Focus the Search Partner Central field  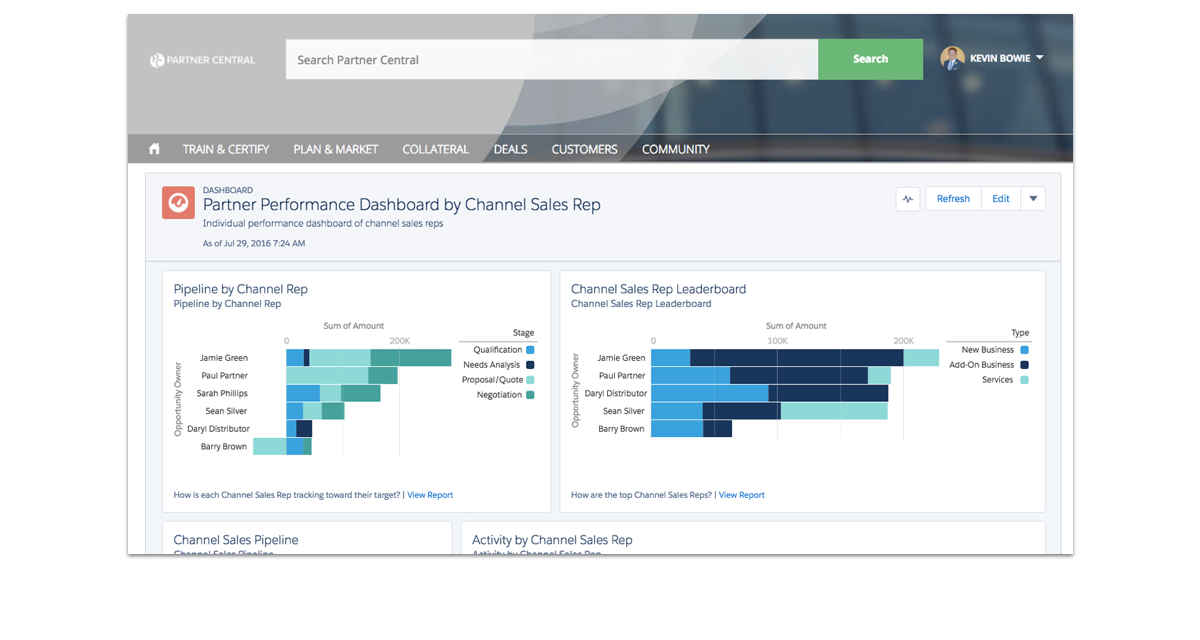pyautogui.click(x=552, y=60)
